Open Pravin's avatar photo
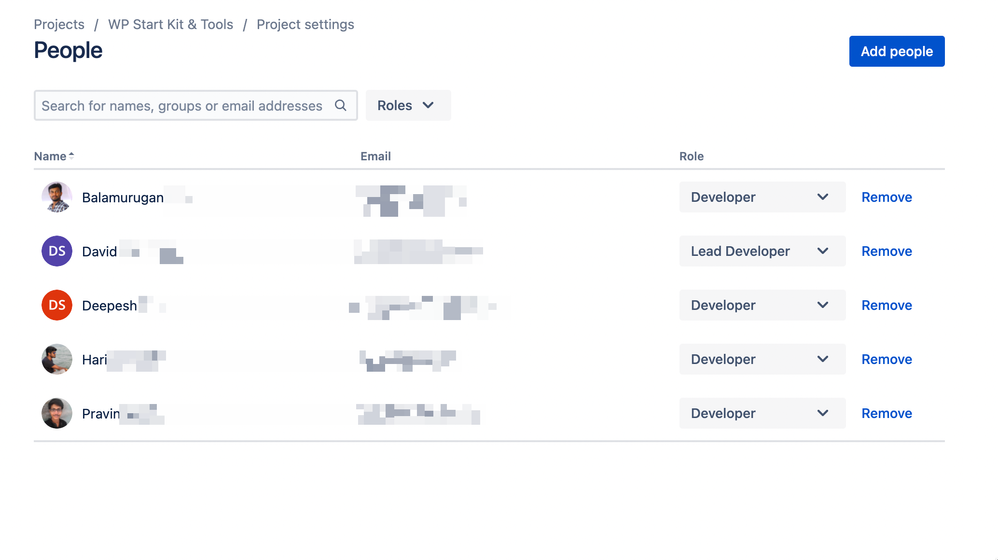The width and height of the screenshot is (998, 560). tap(57, 414)
